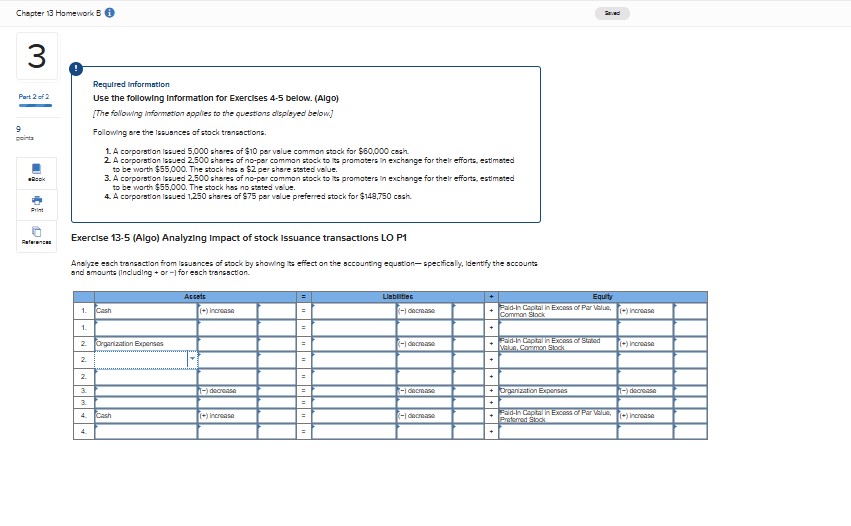Image resolution: width=851 pixels, height=526 pixels.
Task: Click the empty equity account cell in second transaction 4 row
Action: coord(558,432)
